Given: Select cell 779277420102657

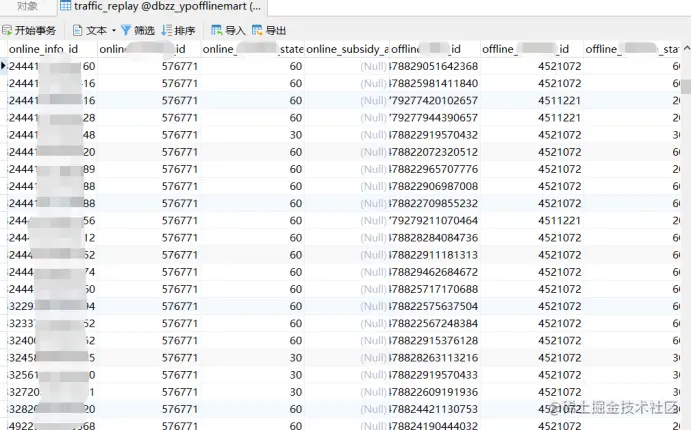Looking at the screenshot, I should [x=434, y=101].
